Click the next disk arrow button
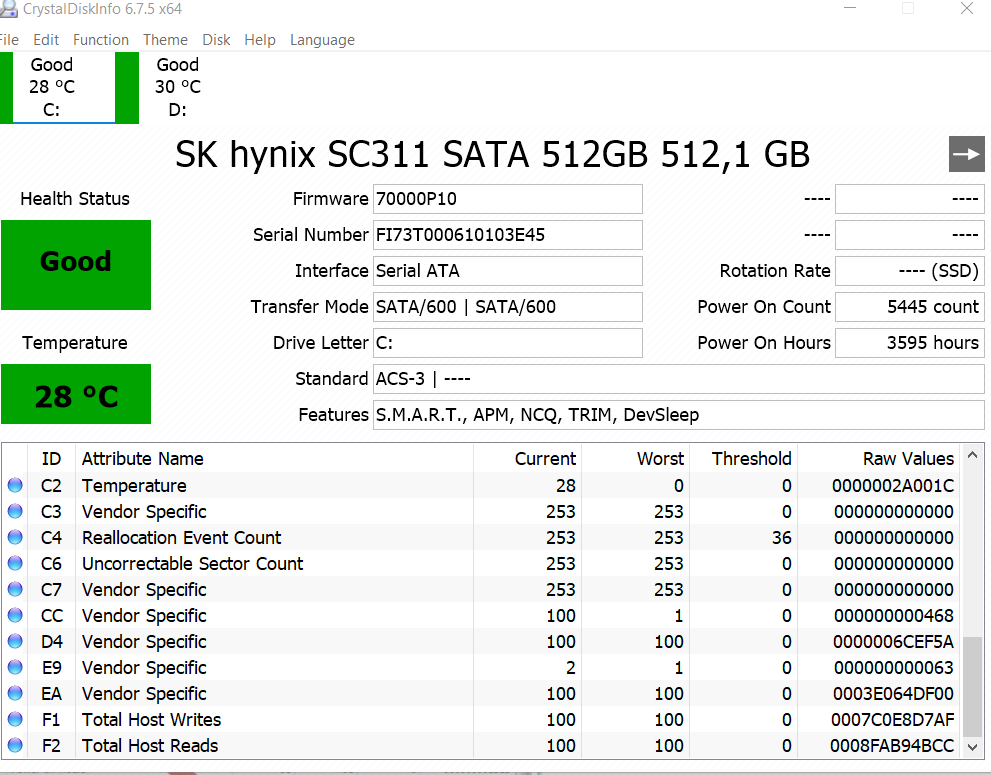 (966, 154)
